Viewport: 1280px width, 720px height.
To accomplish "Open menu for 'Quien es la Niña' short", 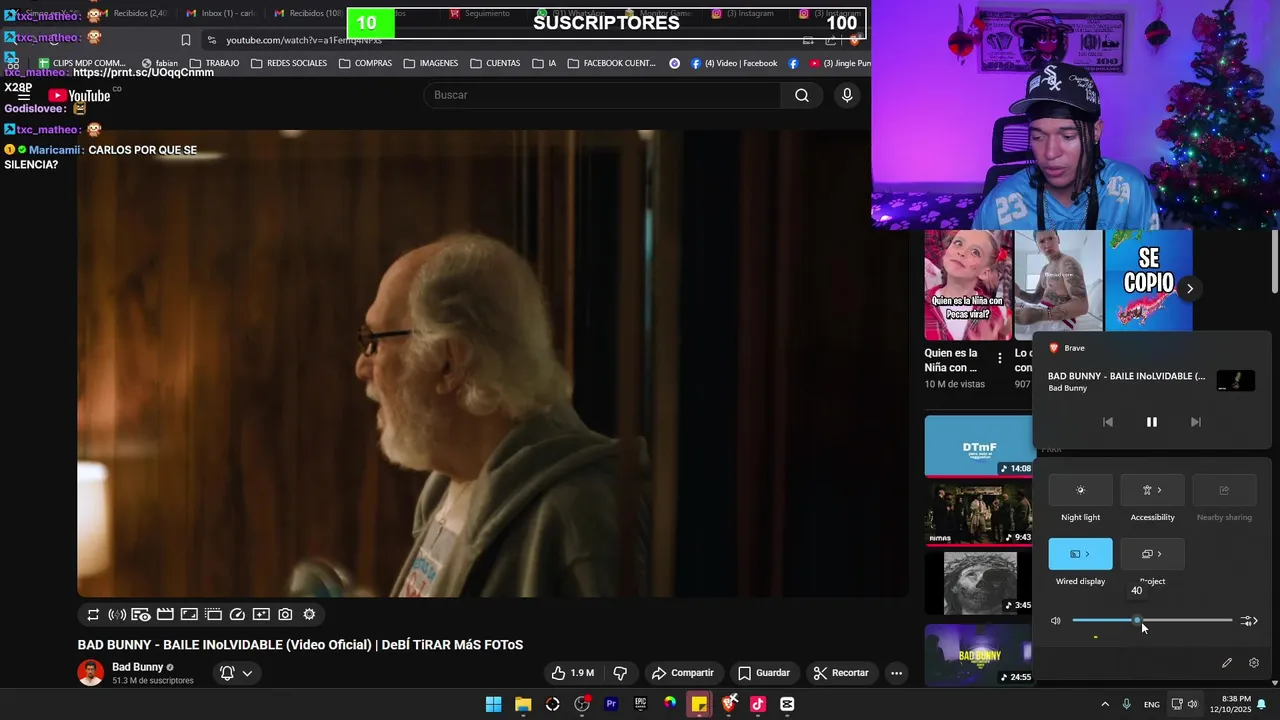I will click(x=999, y=358).
